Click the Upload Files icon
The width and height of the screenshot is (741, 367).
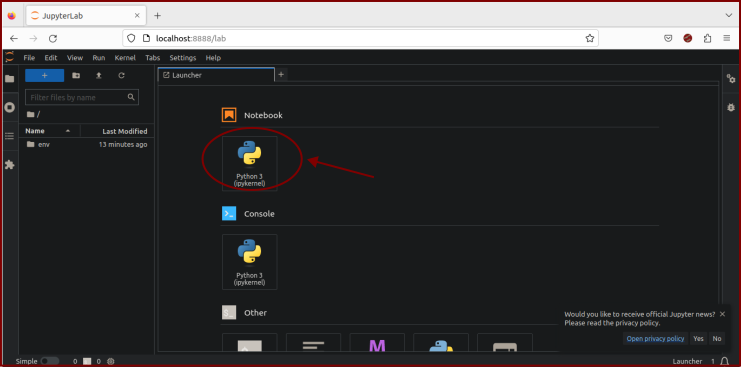[98, 75]
